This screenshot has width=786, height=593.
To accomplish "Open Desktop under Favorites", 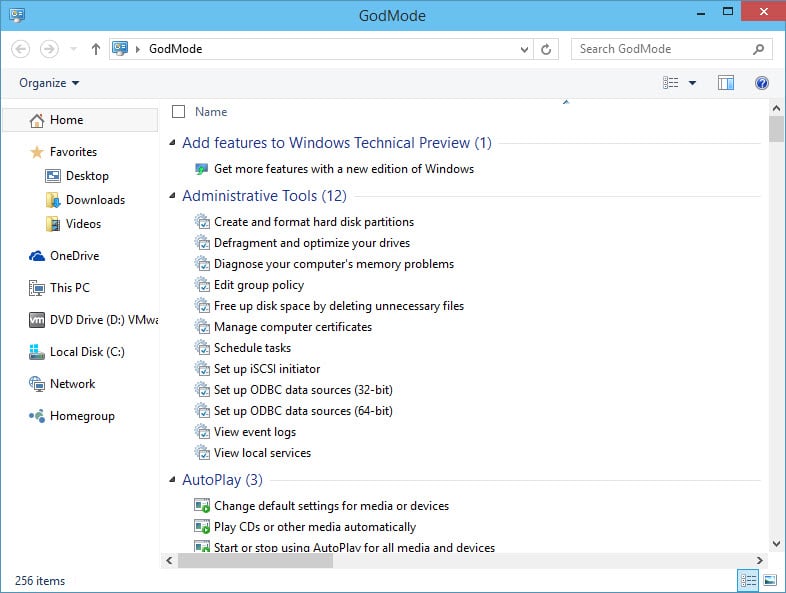I will pyautogui.click(x=87, y=176).
